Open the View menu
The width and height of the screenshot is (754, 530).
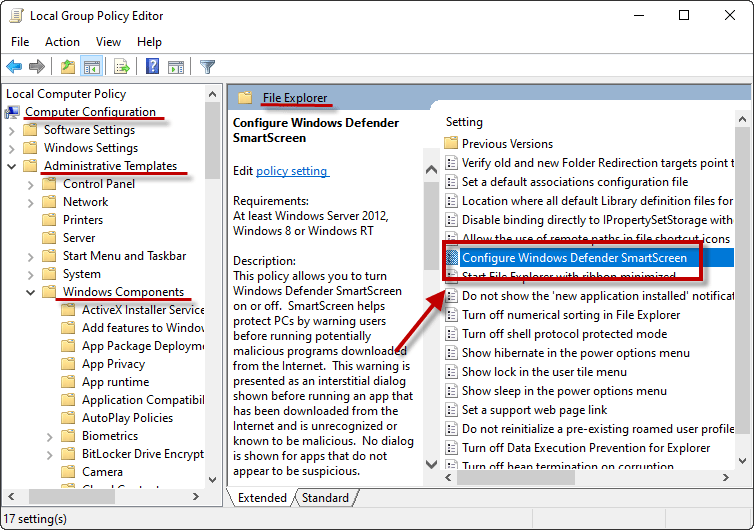(108, 42)
